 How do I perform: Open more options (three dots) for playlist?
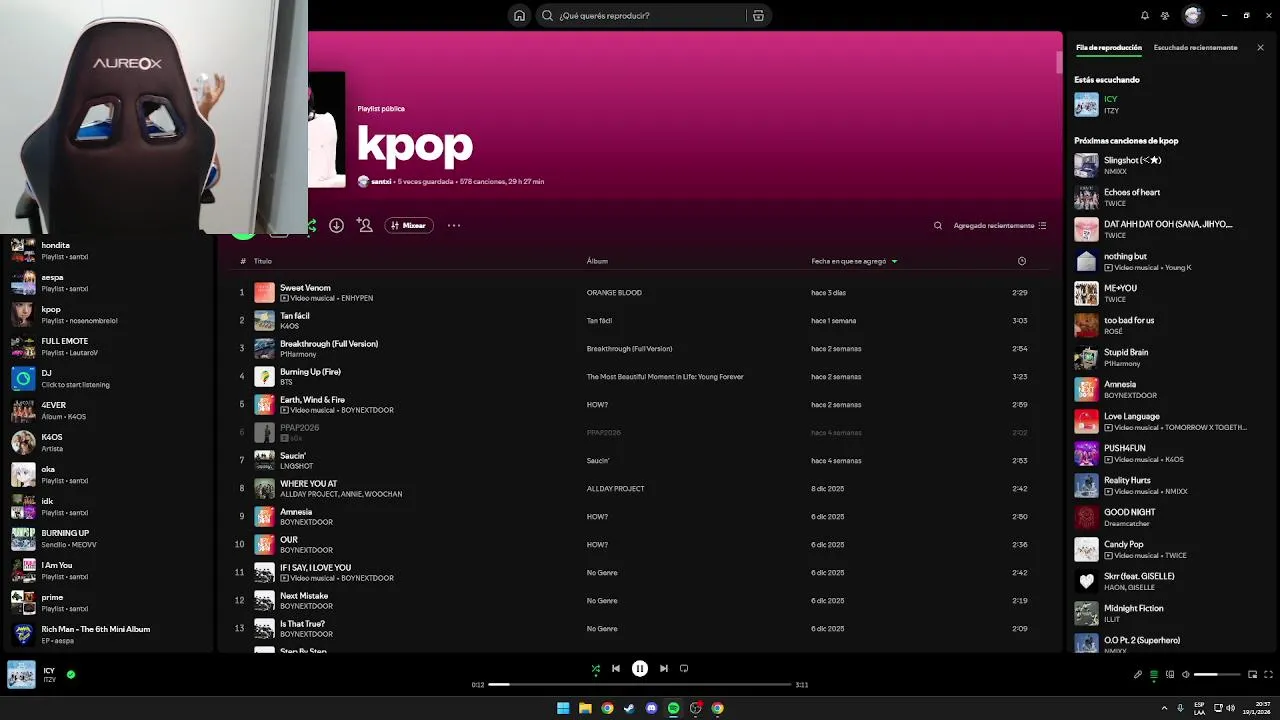(x=454, y=225)
